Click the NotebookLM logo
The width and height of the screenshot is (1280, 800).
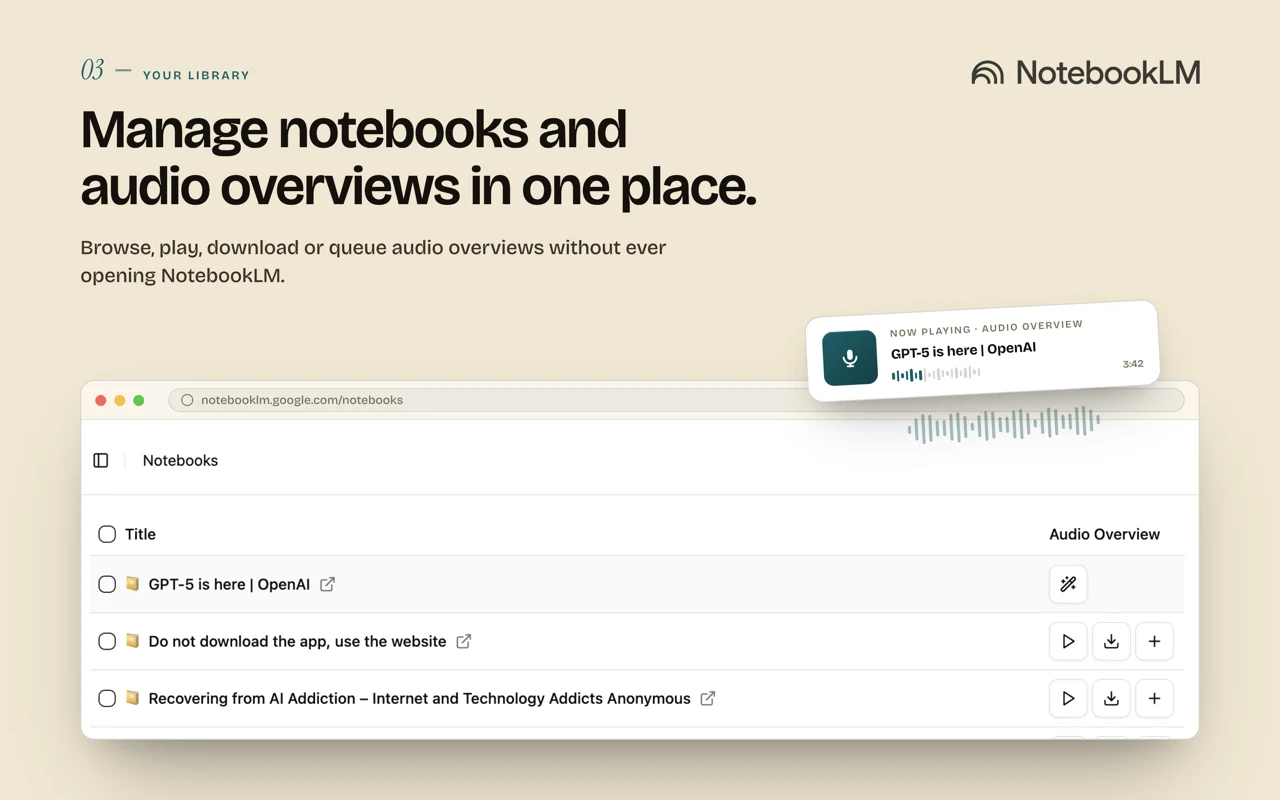1086,72
